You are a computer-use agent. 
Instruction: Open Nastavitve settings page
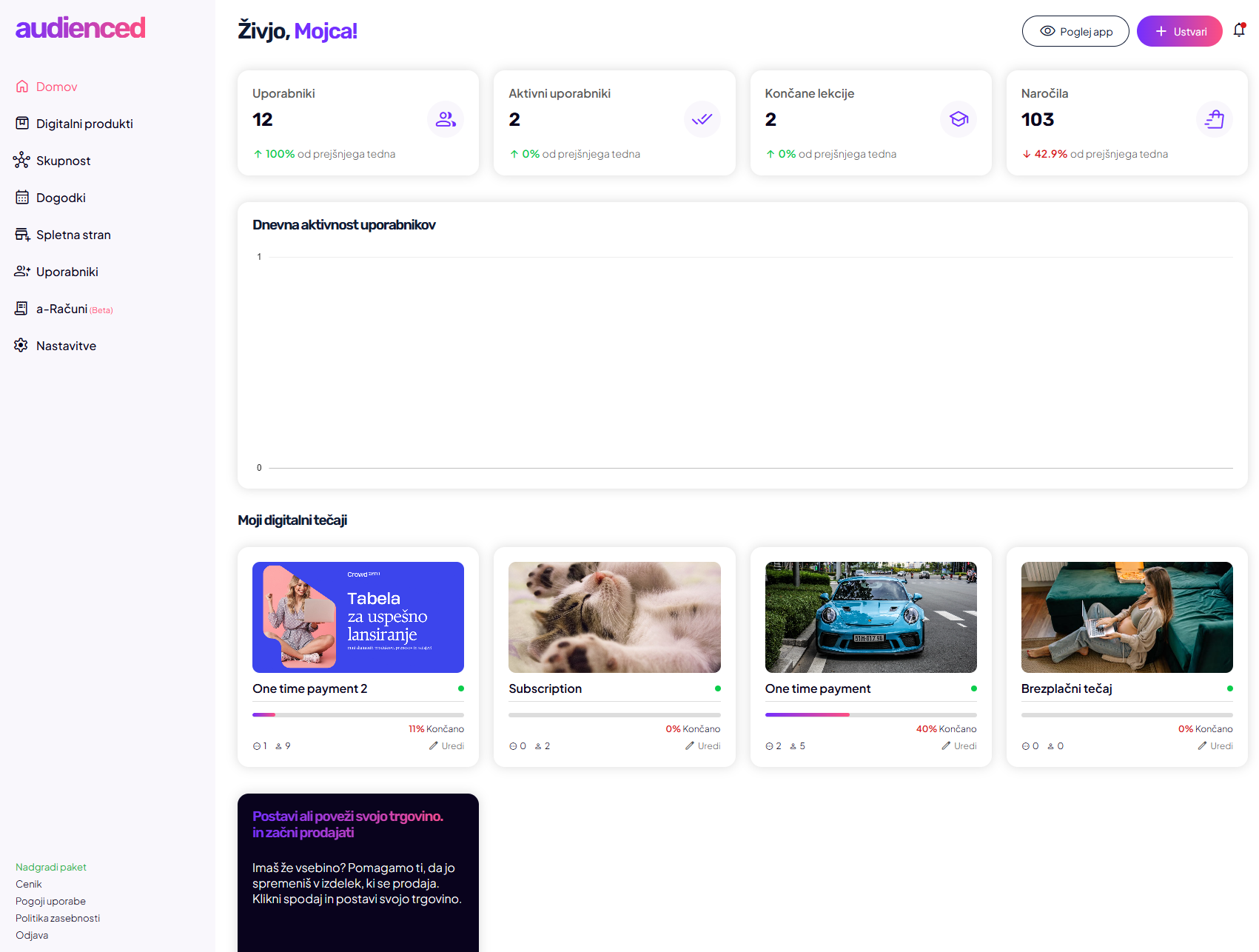(66, 346)
